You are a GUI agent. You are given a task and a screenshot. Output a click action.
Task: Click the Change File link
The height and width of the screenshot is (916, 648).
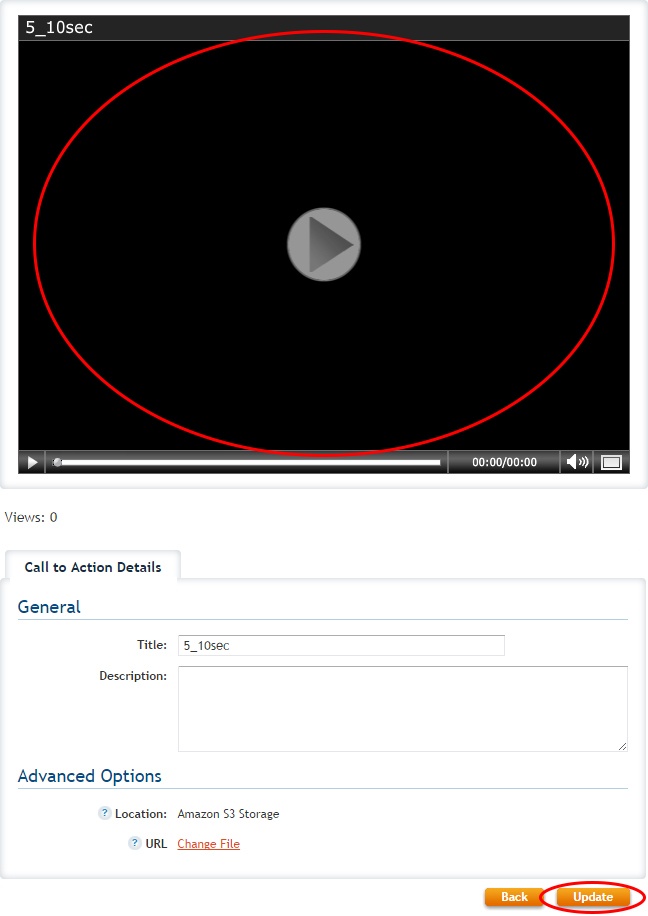[x=209, y=844]
